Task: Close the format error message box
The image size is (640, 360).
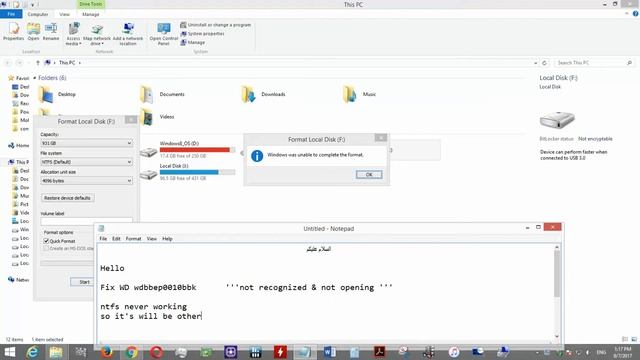Action: coord(380,138)
